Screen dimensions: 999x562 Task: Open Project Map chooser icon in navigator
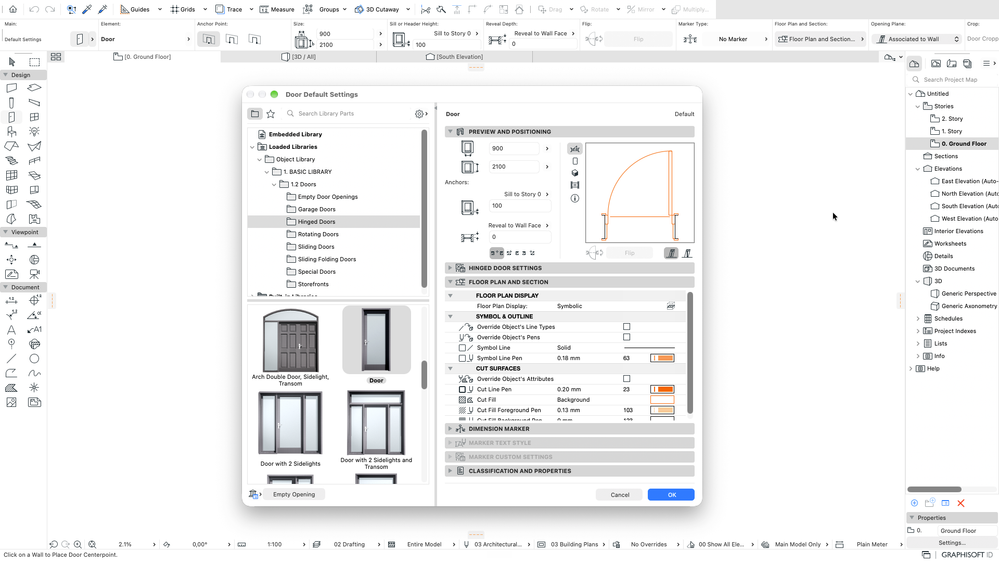tap(914, 64)
